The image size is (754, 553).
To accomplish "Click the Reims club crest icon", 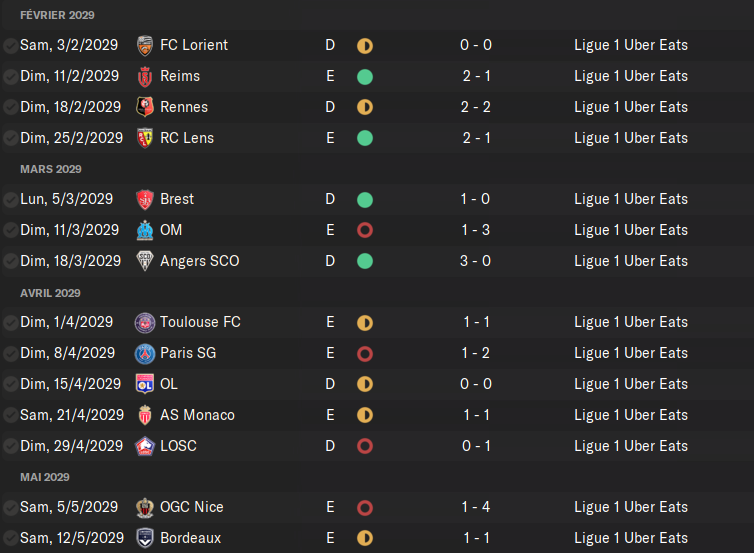I will point(145,76).
